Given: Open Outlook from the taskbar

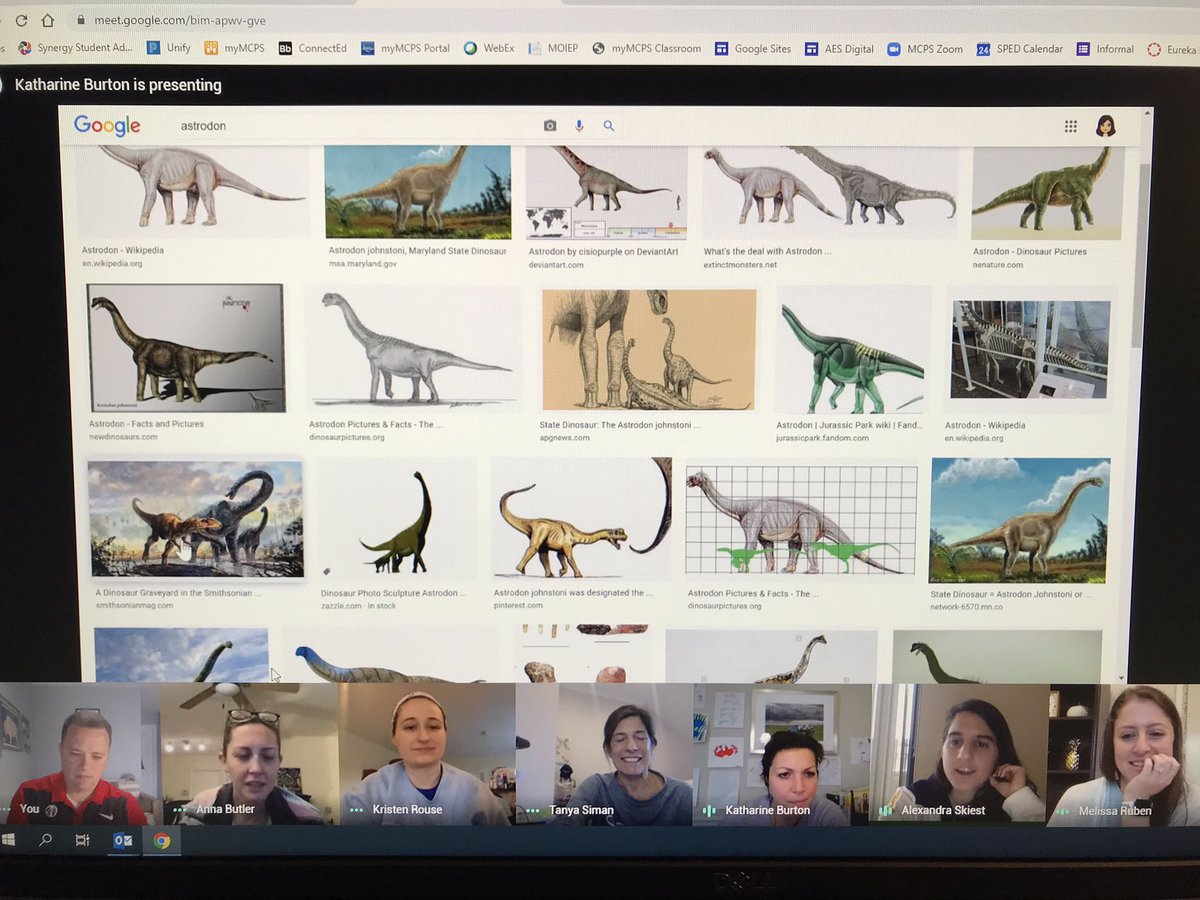Looking at the screenshot, I should pyautogui.click(x=122, y=841).
